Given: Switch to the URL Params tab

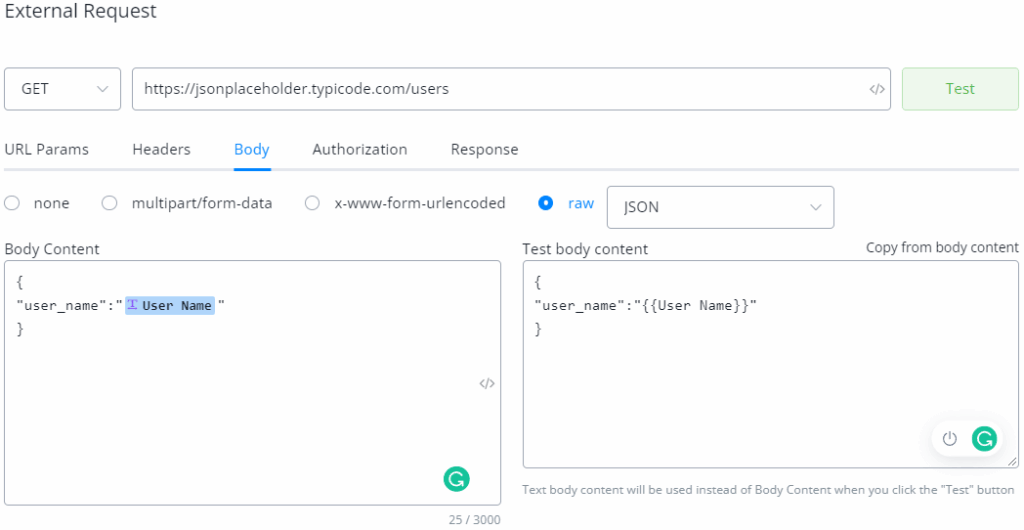Looking at the screenshot, I should [x=46, y=149].
